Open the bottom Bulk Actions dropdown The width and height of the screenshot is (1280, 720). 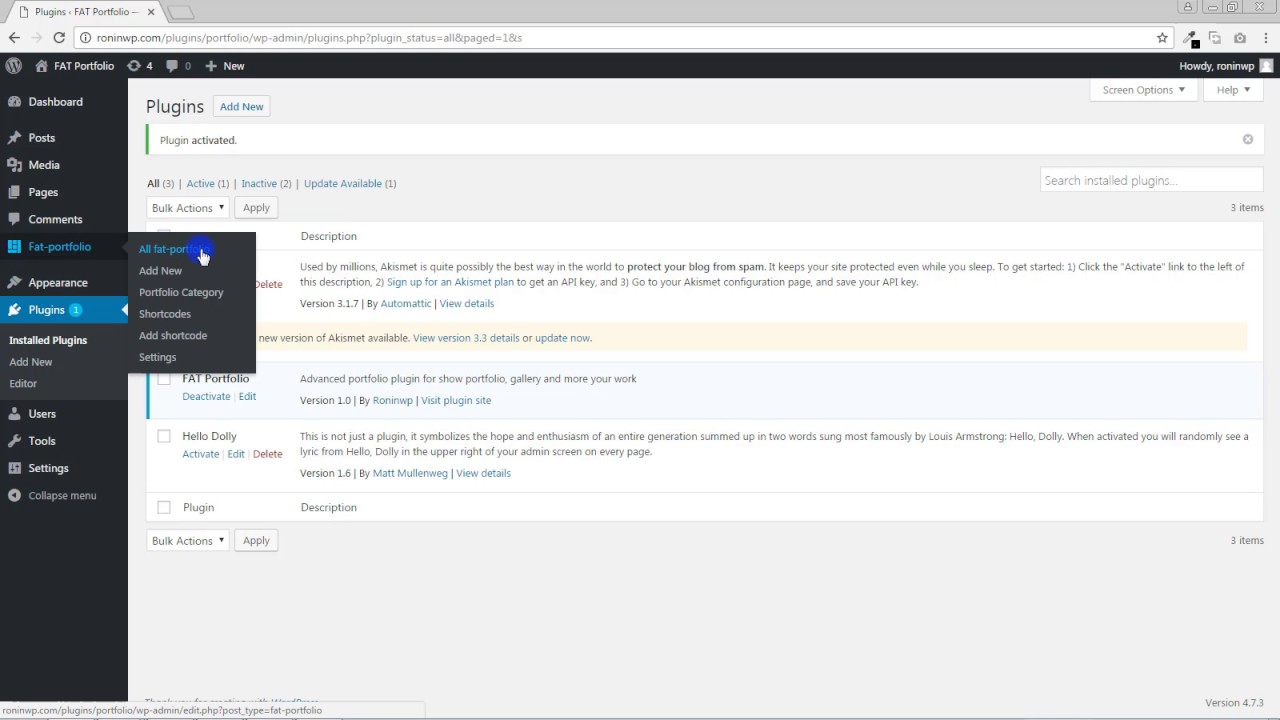[188, 541]
